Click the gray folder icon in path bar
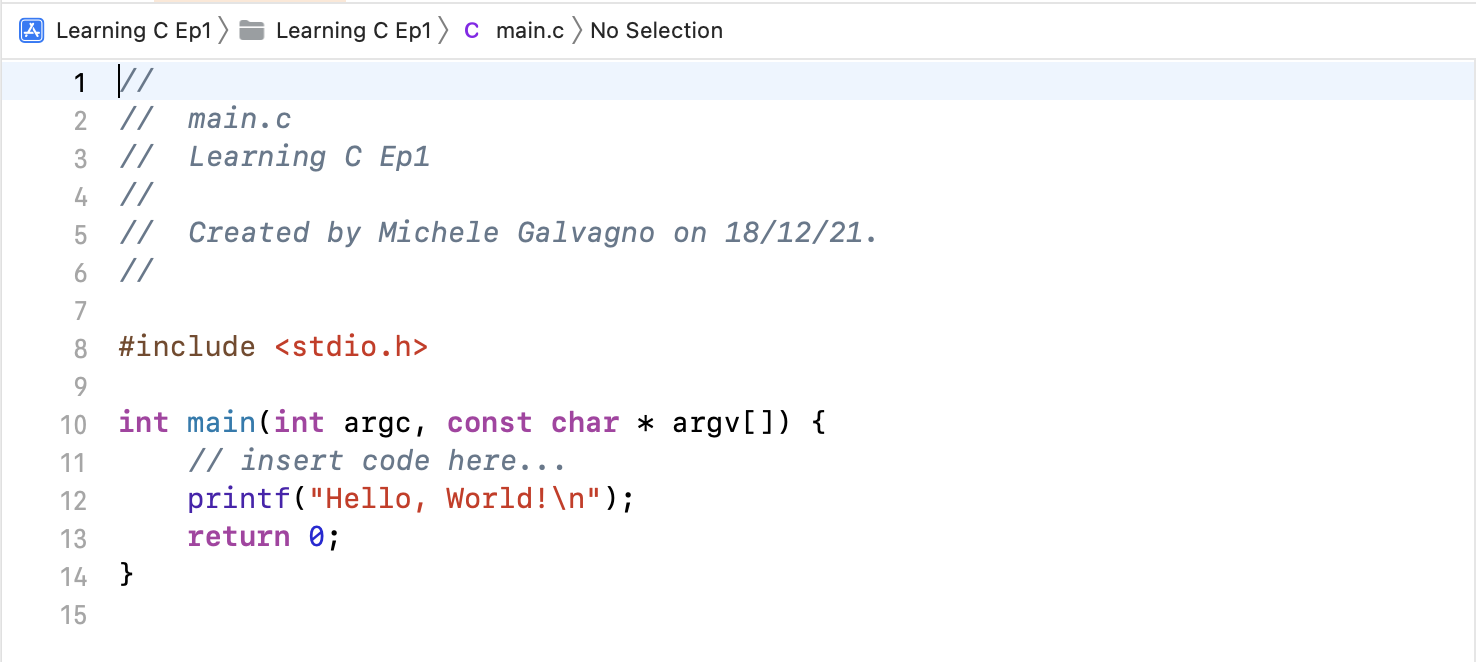 coord(252,31)
